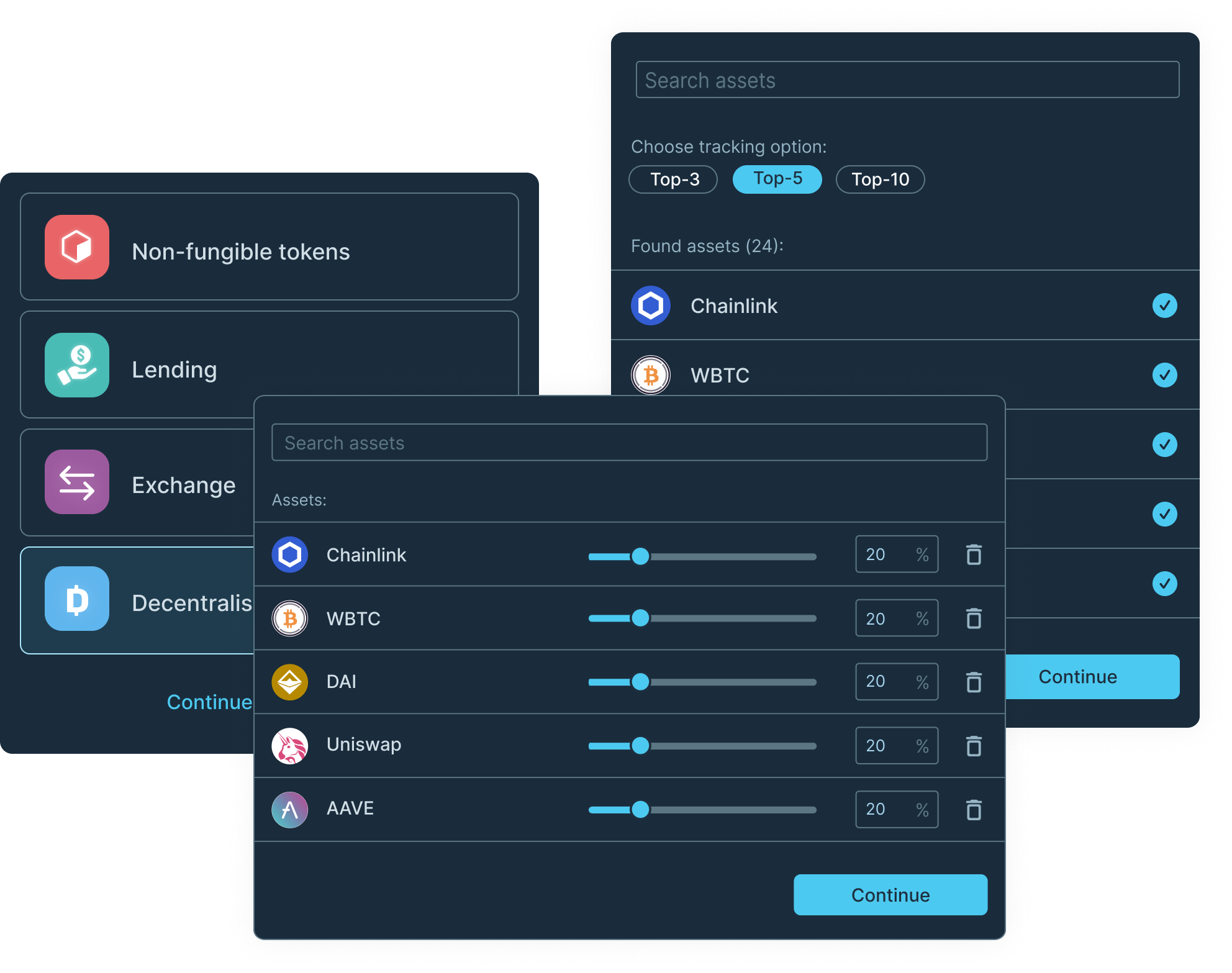Click the Non-fungible tokens cube icon

coord(77,247)
